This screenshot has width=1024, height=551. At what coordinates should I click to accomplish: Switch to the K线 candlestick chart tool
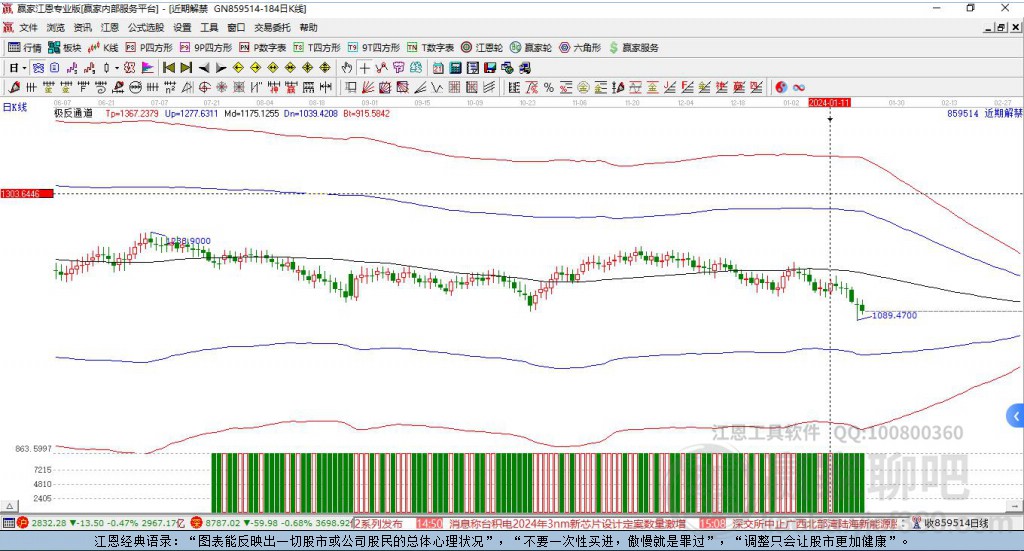point(104,47)
